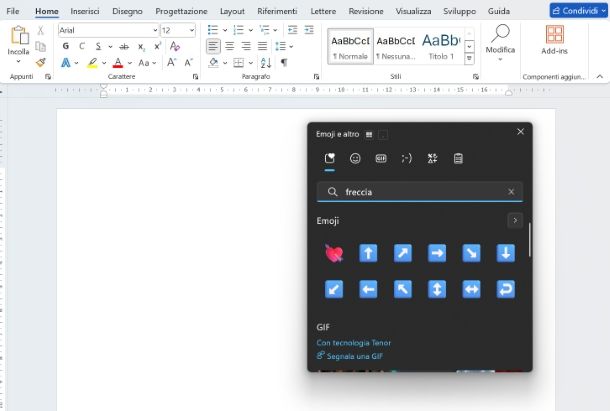Toggle center paragraph alignment
The width and height of the screenshot is (610, 411).
[x=230, y=46]
